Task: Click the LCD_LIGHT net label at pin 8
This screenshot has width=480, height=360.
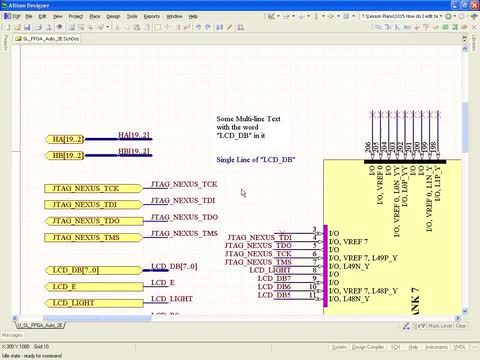Action: 270,270
